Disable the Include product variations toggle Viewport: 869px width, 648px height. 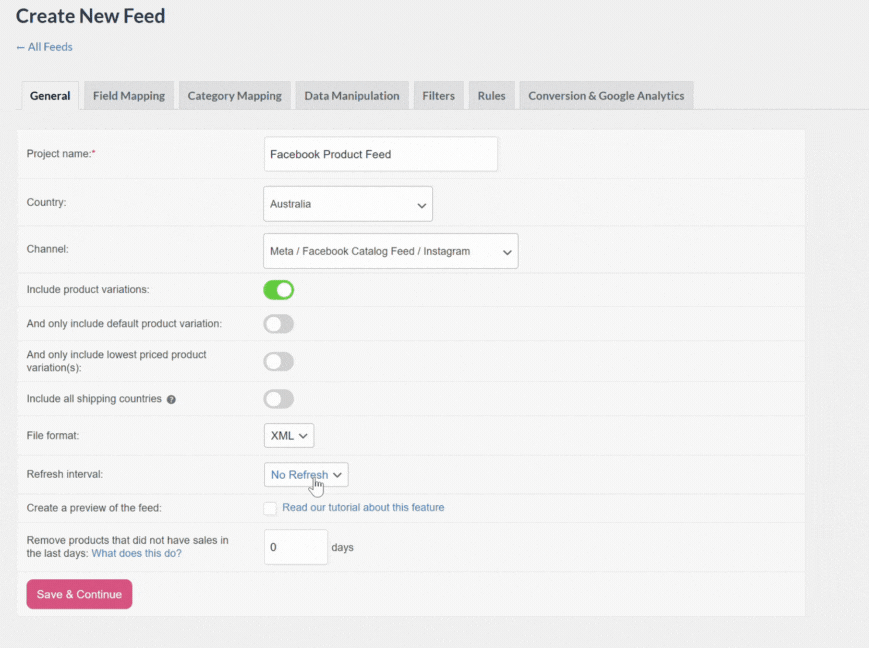click(278, 290)
